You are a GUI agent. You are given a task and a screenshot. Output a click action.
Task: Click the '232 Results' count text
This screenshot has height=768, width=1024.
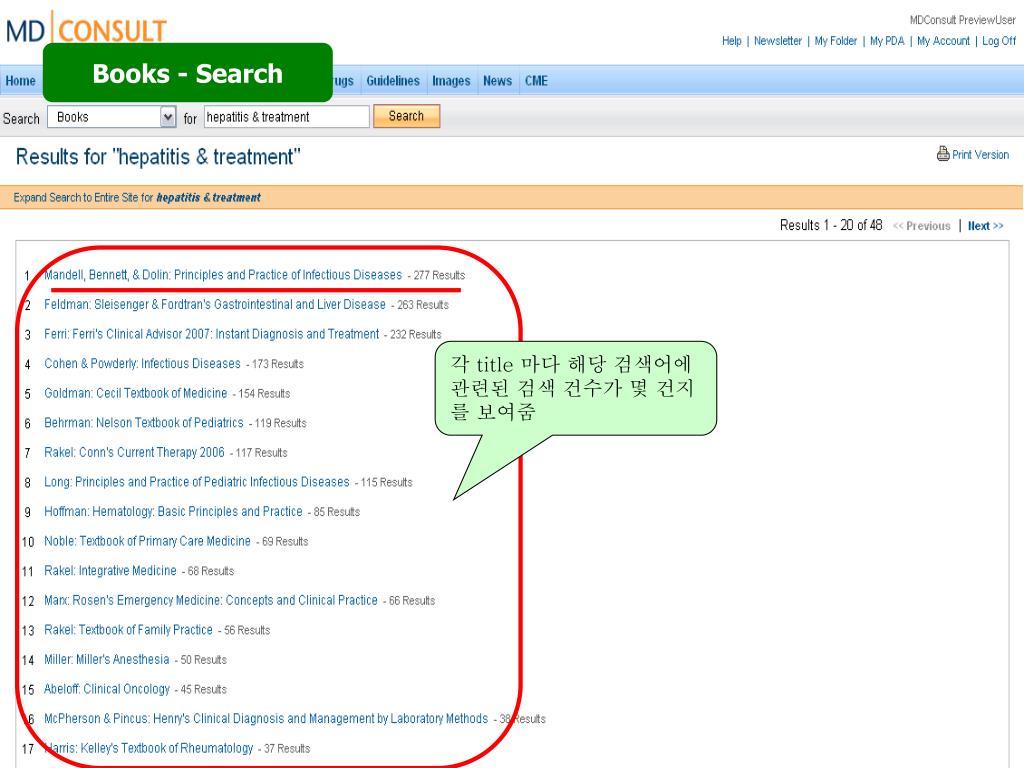(416, 334)
